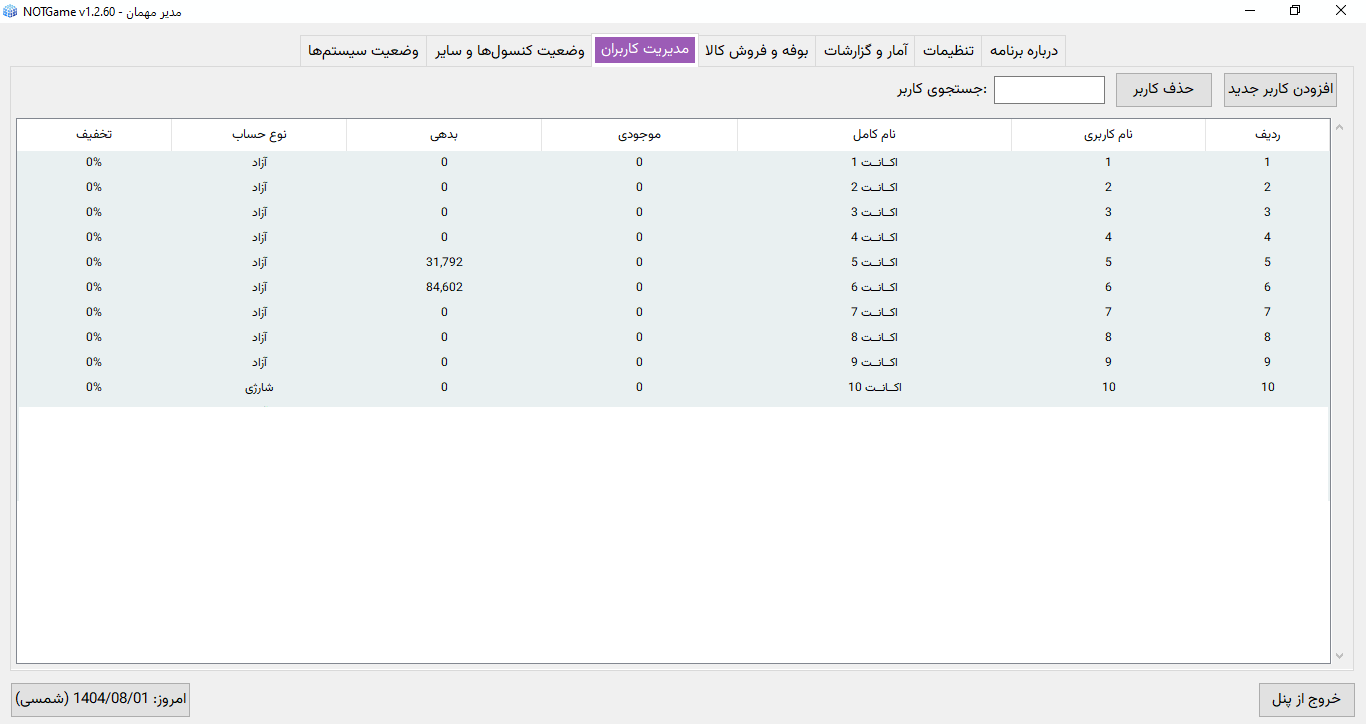This screenshot has height=724, width=1366.
Task: Switch to the آمار و گزارشات tab
Action: 865,50
